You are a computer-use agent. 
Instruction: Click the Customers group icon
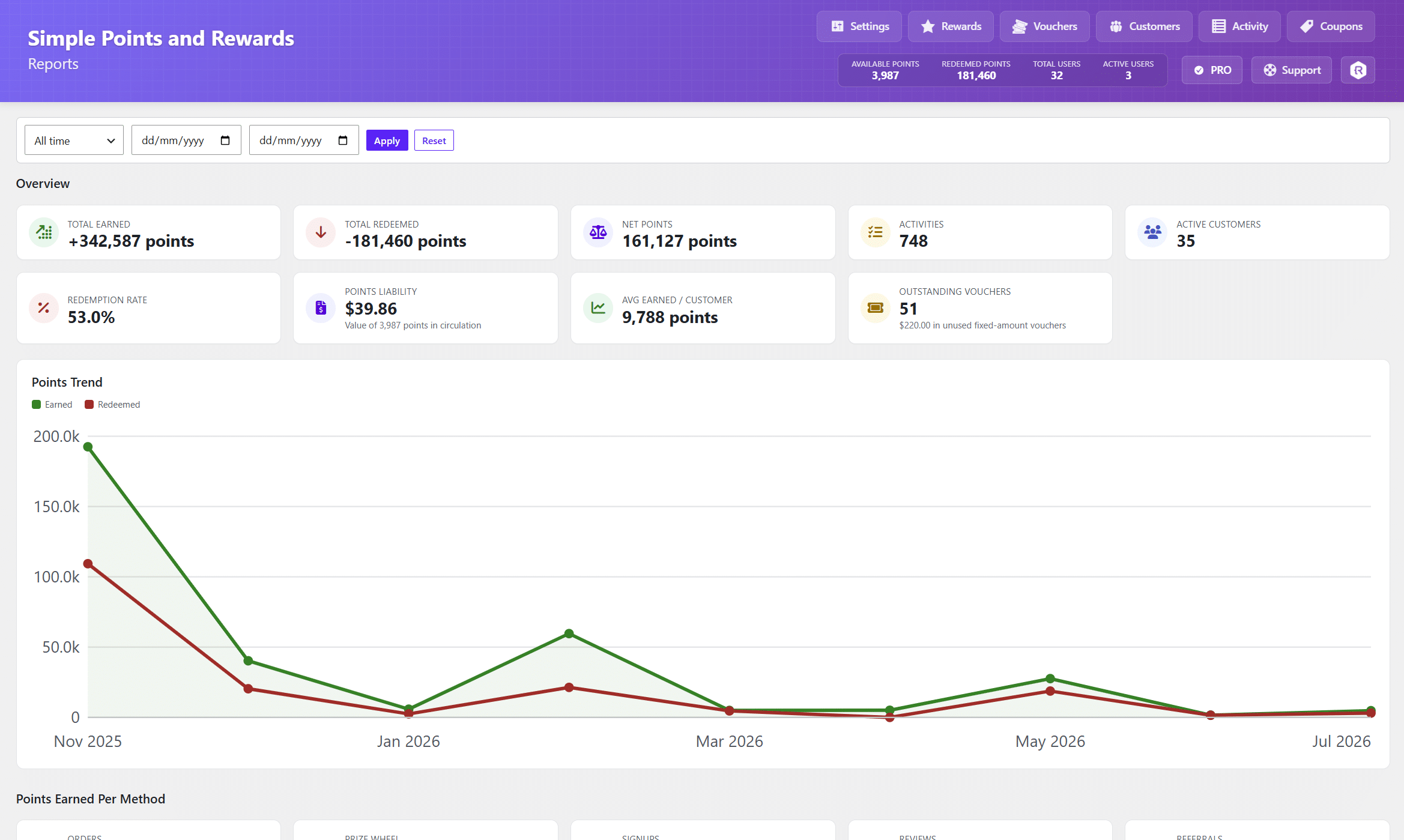tap(1116, 26)
